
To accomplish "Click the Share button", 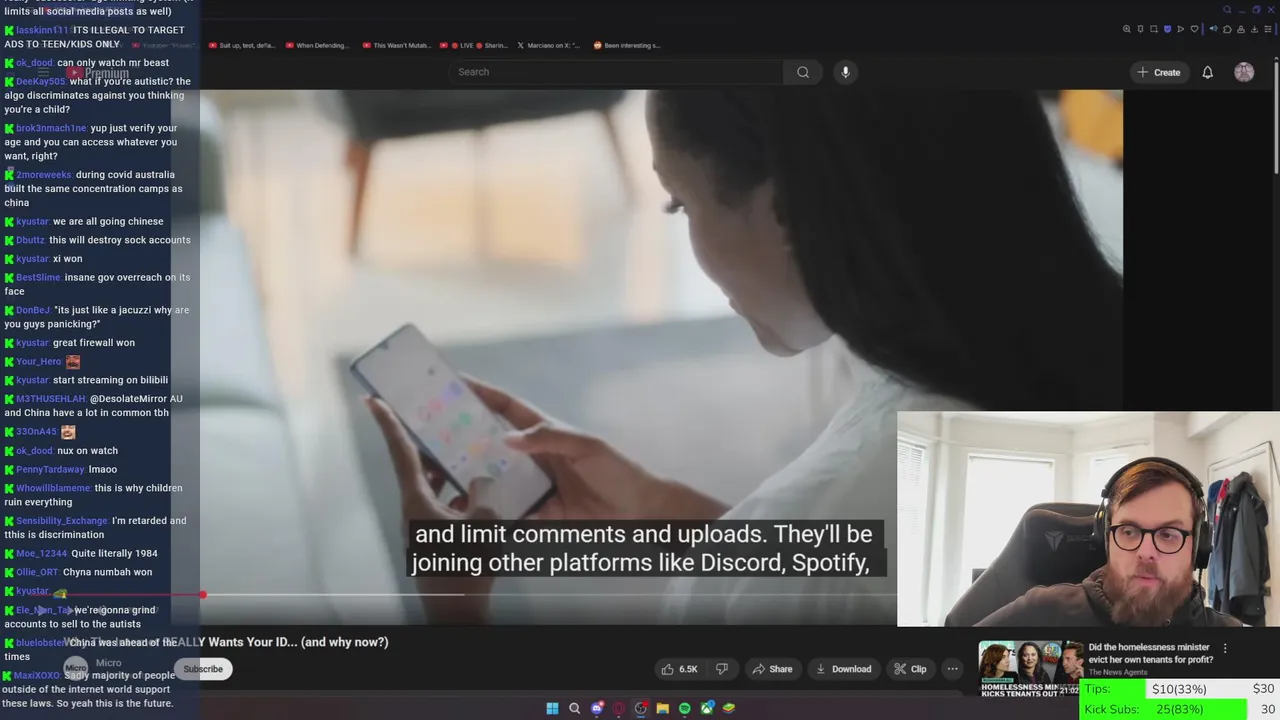I will click(772, 669).
